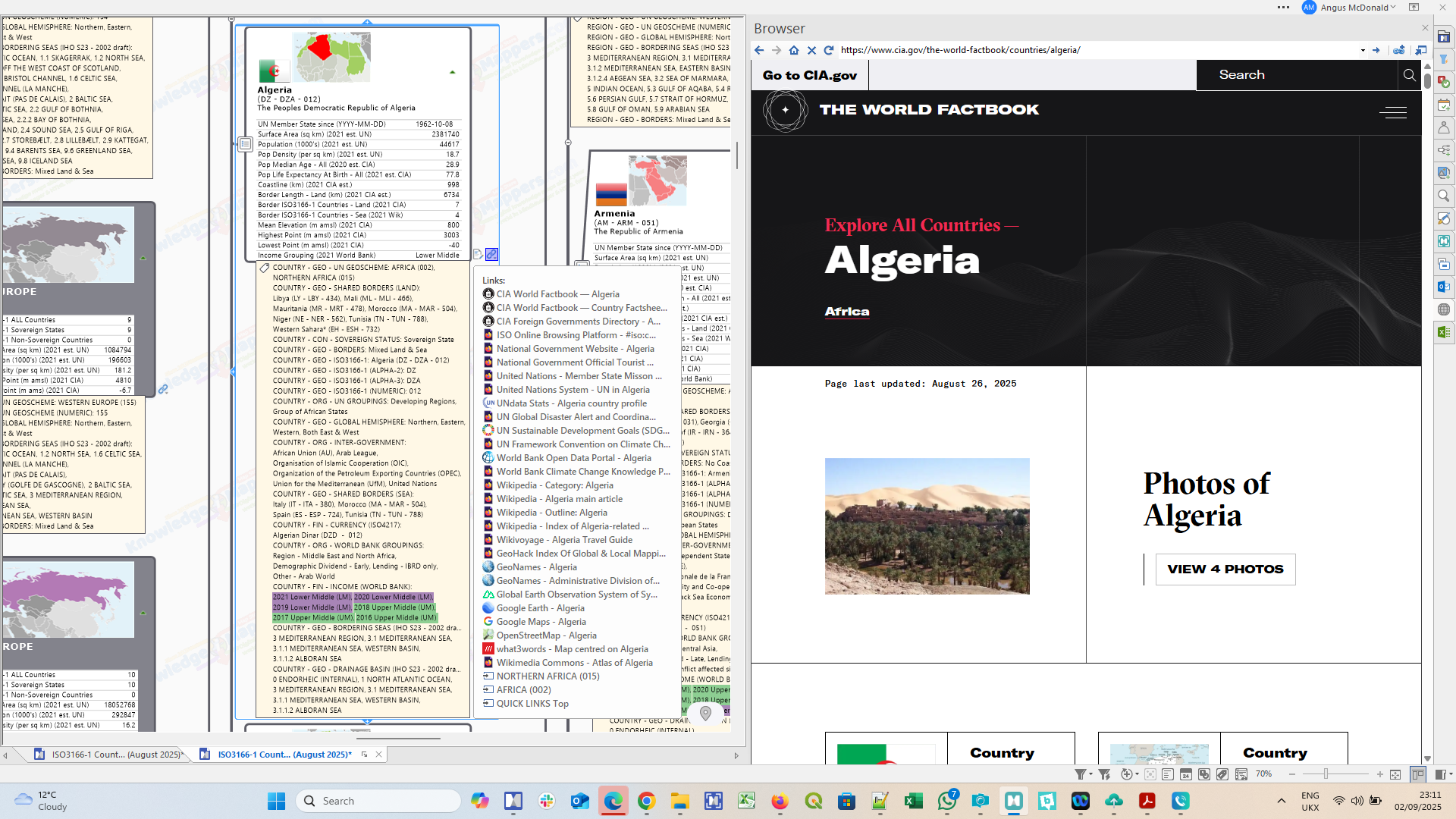
Task: Refresh the Browser panel page
Action: pos(829,50)
